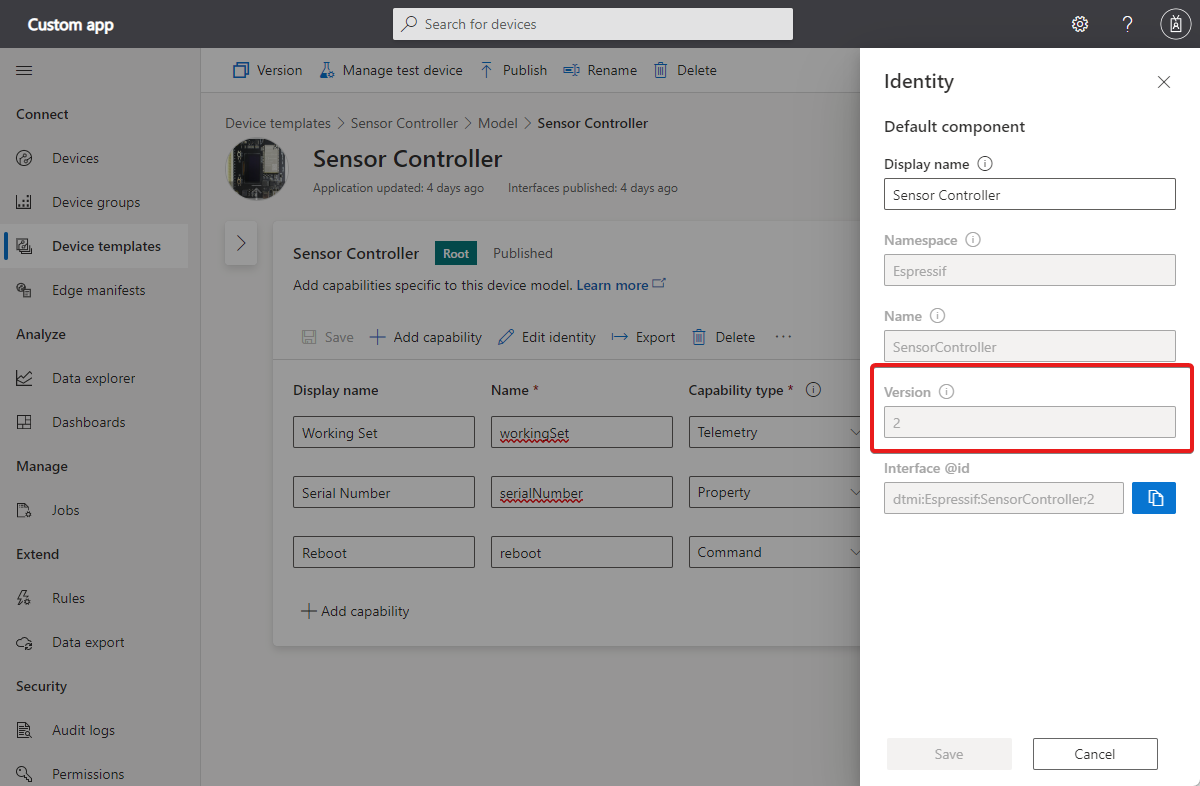Expand the collapsed side panel chevron
This screenshot has width=1200, height=786.
click(241, 243)
